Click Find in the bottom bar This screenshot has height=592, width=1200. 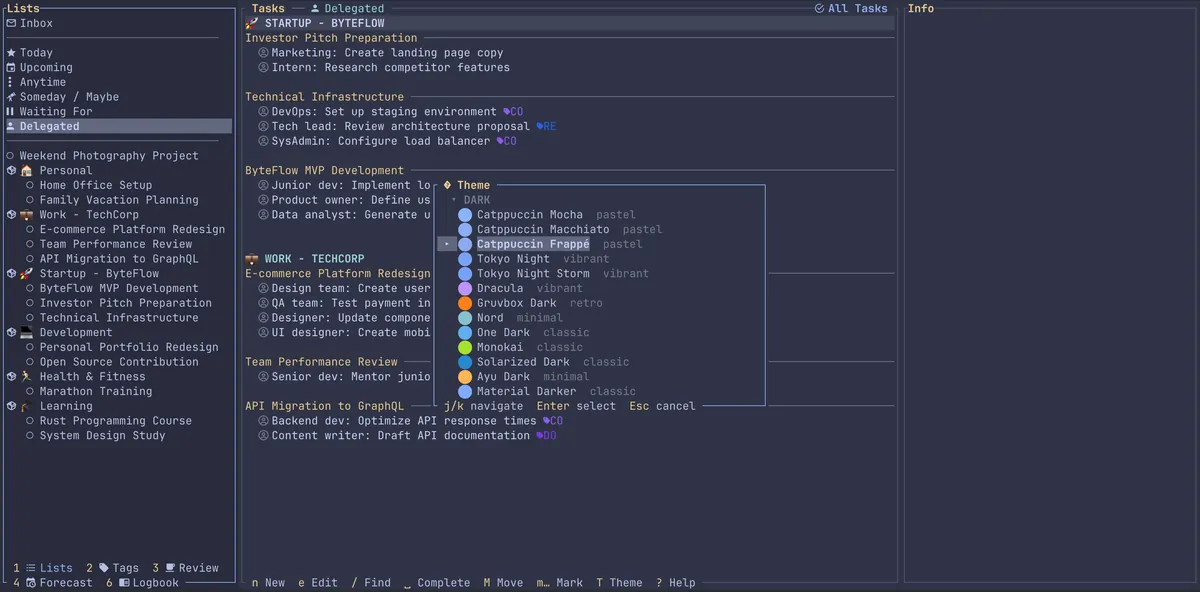[371, 583]
